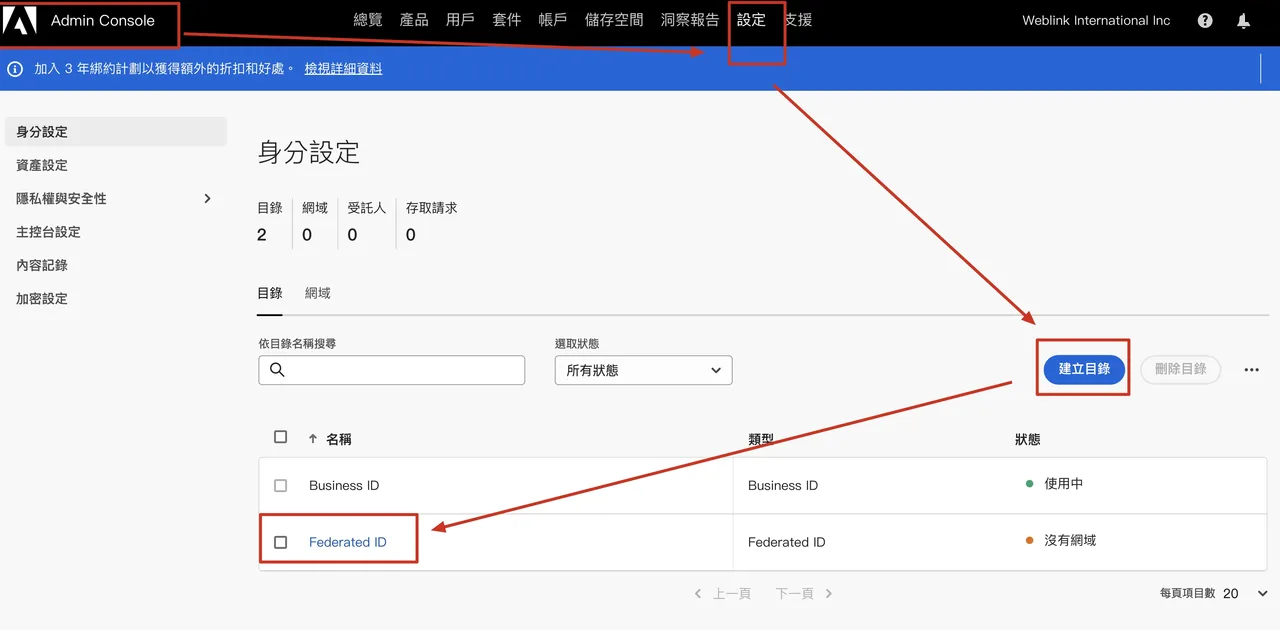The image size is (1280, 630).
Task: Click the 使用中 status cell
Action: tap(1055, 484)
